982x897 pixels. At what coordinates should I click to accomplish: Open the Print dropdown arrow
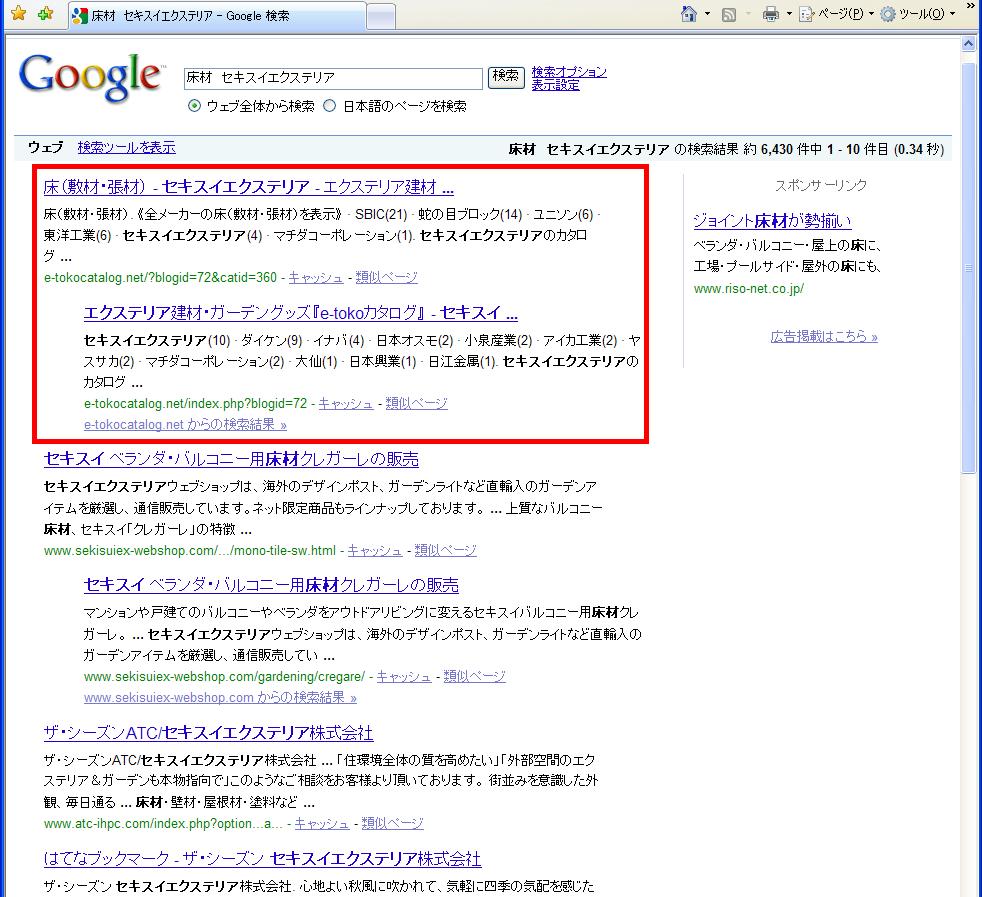coord(789,14)
